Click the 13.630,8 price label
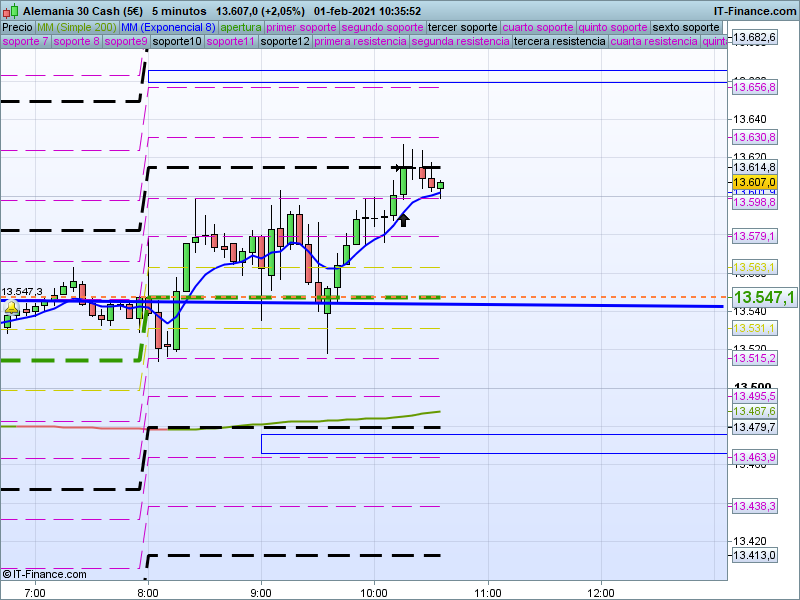The image size is (800, 600). 754,137
